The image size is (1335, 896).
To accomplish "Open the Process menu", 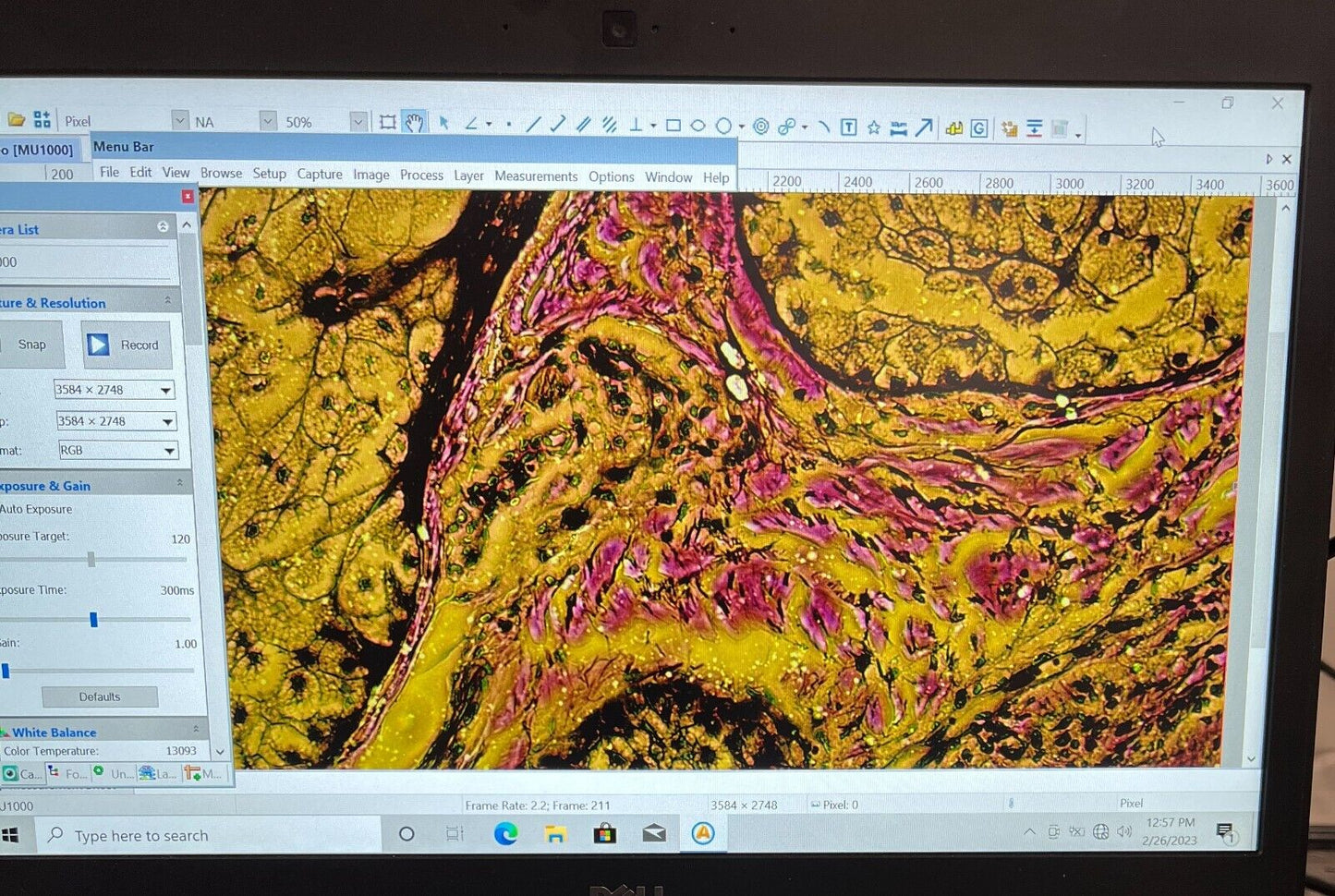I will (421, 176).
